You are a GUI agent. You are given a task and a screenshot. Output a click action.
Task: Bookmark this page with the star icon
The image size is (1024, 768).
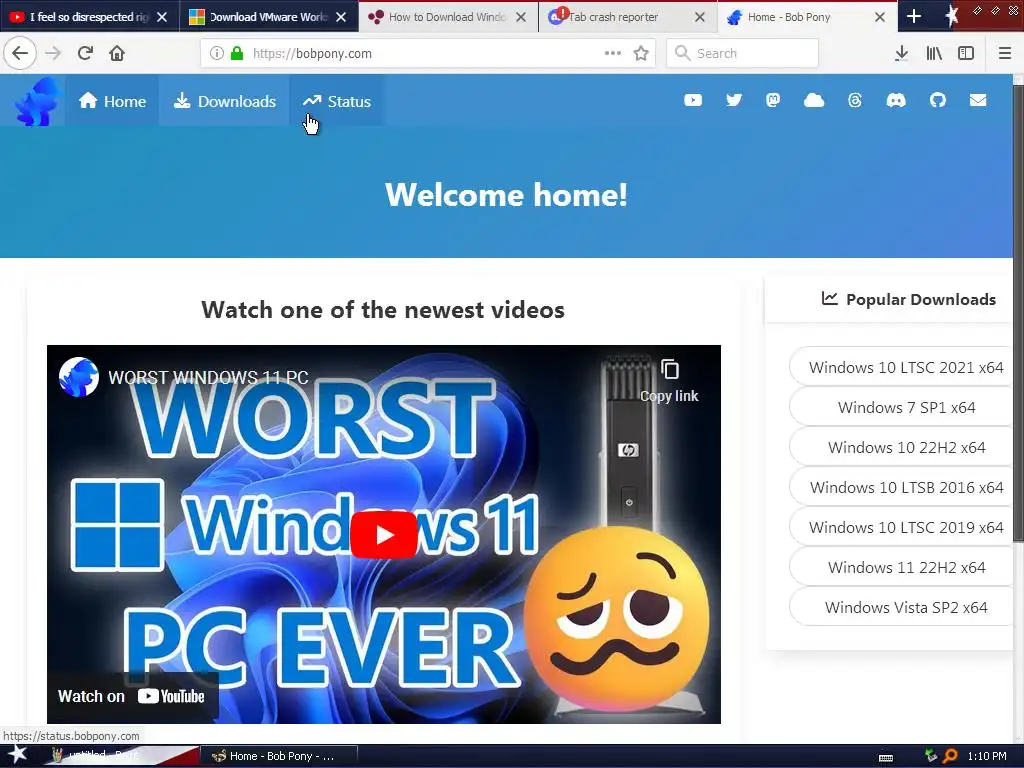click(x=641, y=53)
